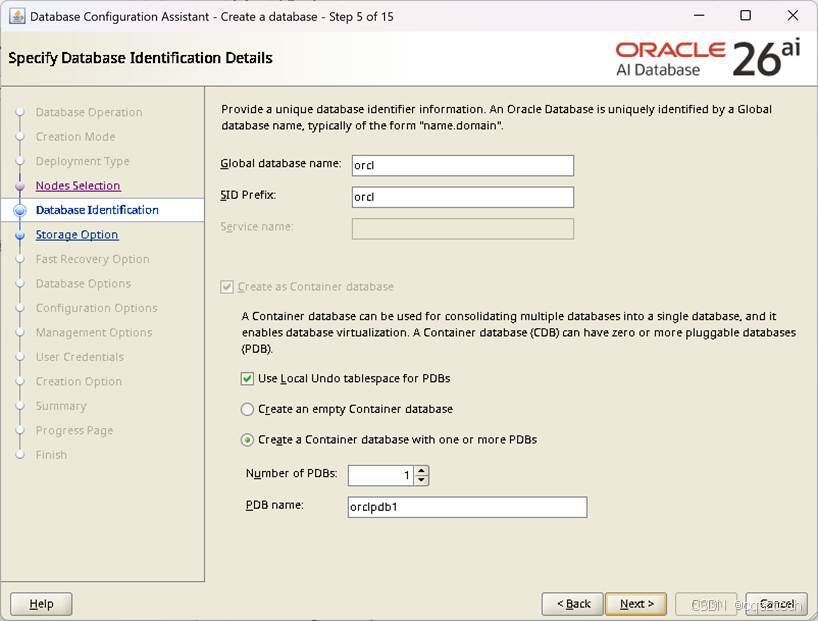
Task: Click the Number of PDBs field
Action: point(381,475)
